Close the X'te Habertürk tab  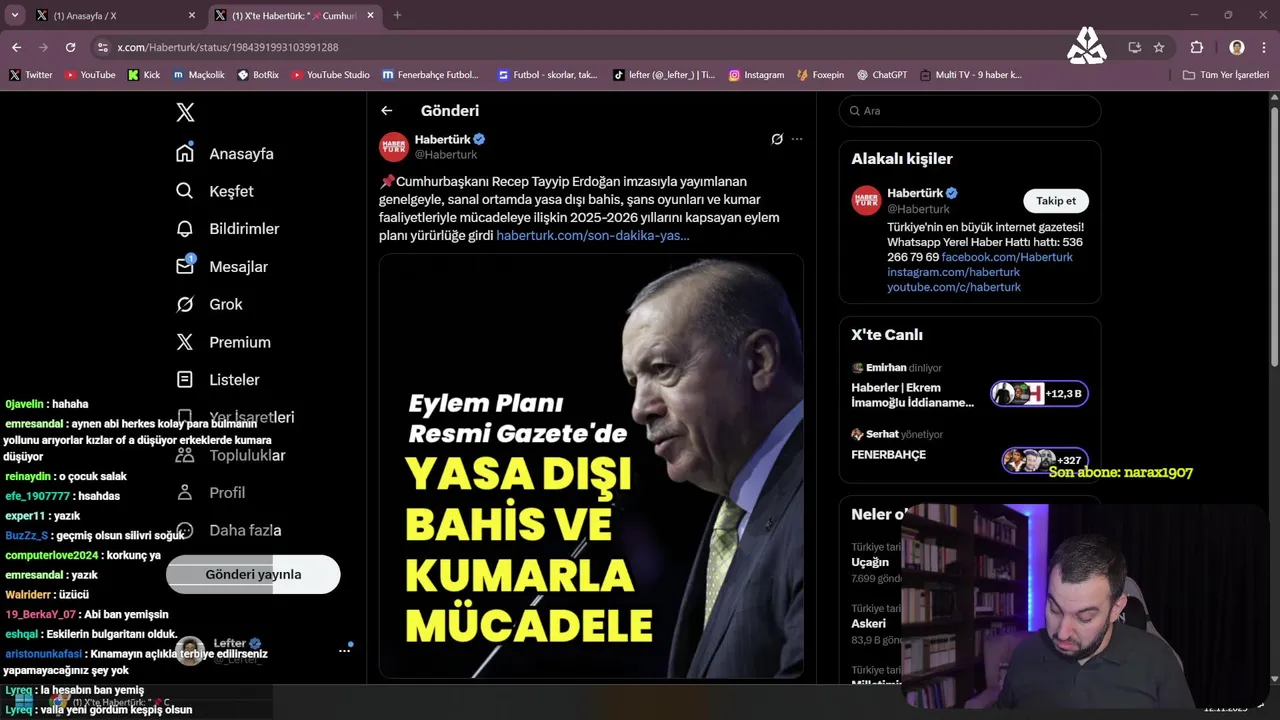point(370,15)
